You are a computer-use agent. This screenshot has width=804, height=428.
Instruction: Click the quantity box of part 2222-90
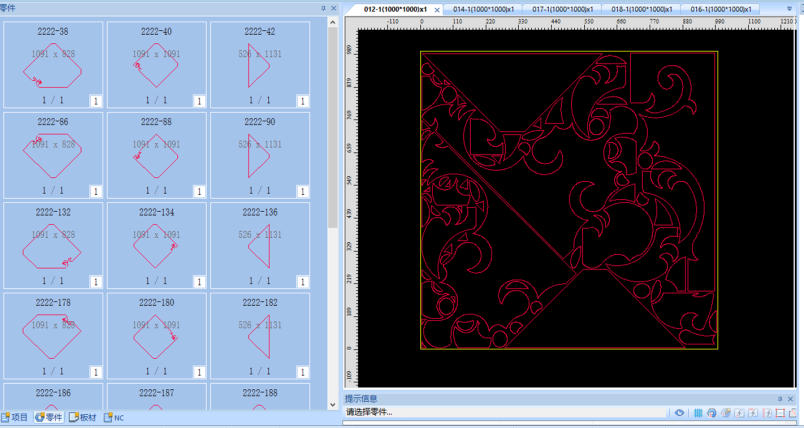click(x=303, y=191)
